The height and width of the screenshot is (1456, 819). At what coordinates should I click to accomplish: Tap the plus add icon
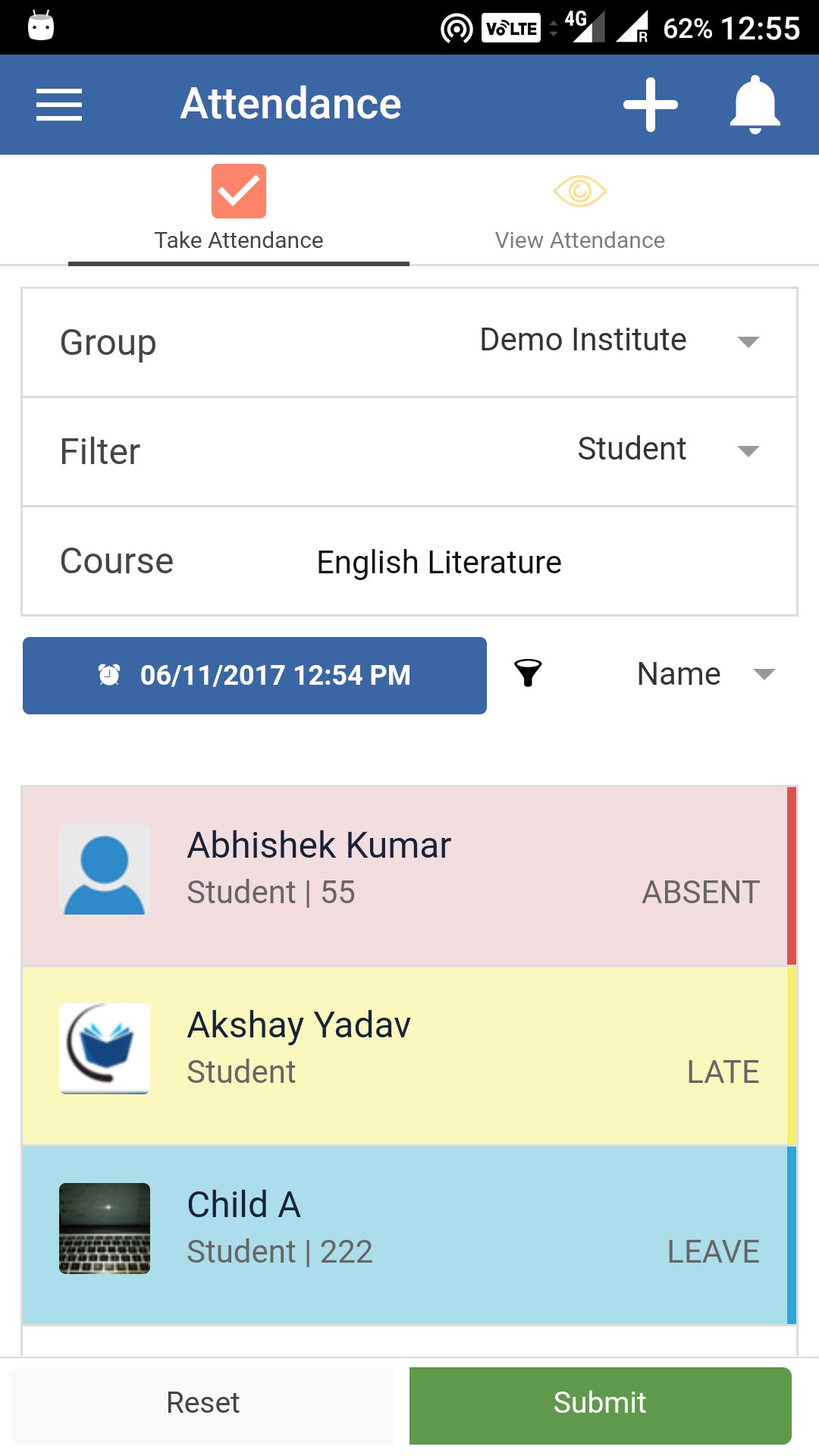coord(651,105)
